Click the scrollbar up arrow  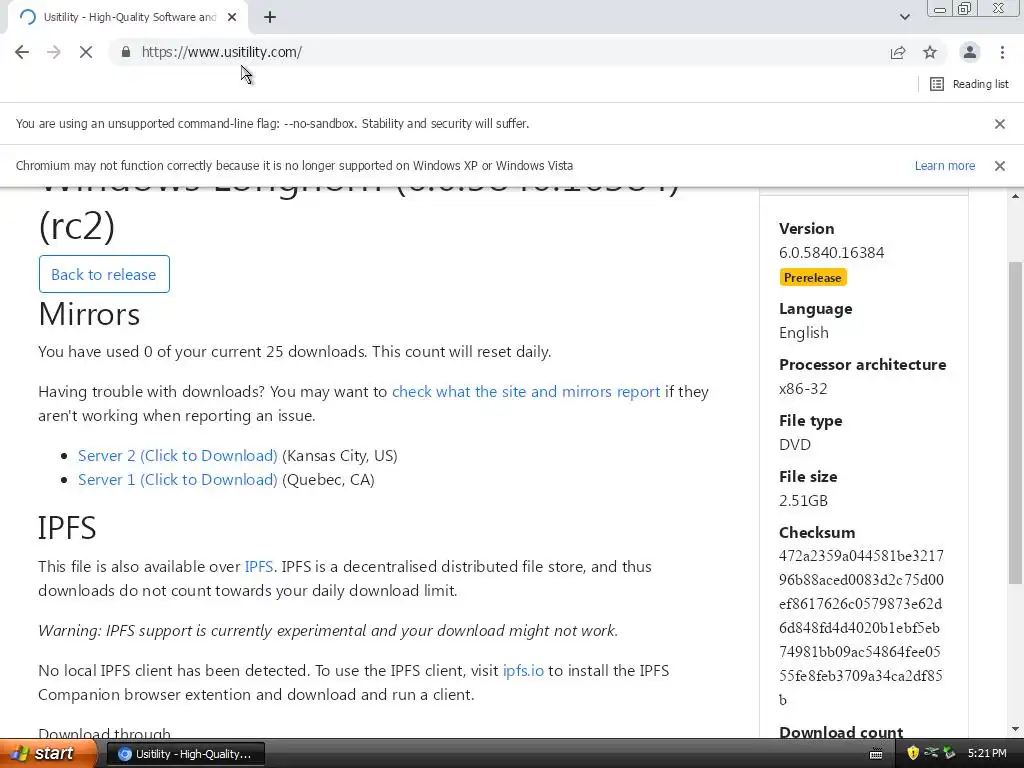coord(1015,197)
